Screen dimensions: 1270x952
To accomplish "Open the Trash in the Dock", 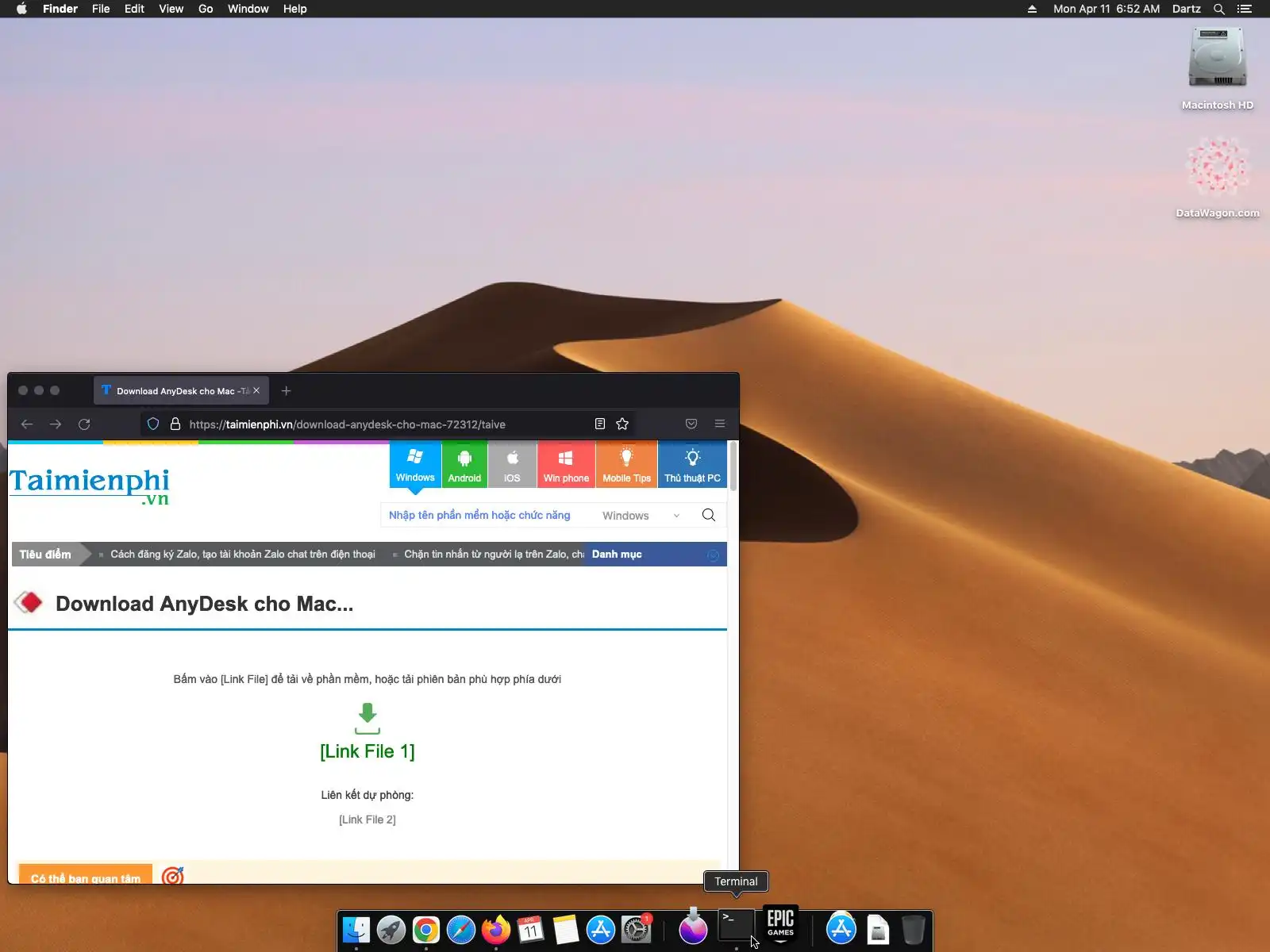I will click(x=914, y=929).
